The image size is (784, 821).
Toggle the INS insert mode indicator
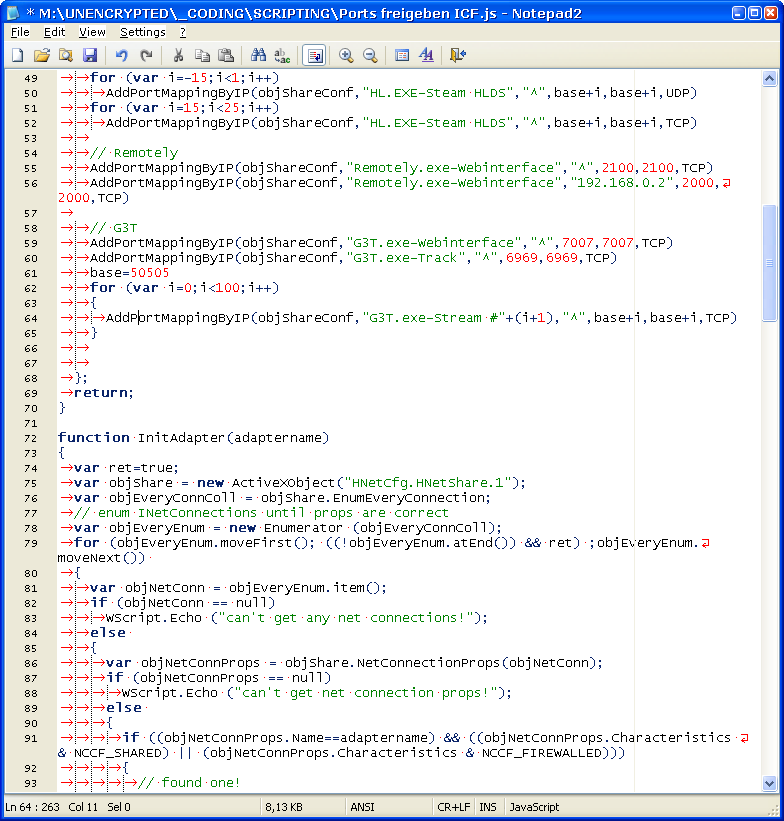point(488,807)
